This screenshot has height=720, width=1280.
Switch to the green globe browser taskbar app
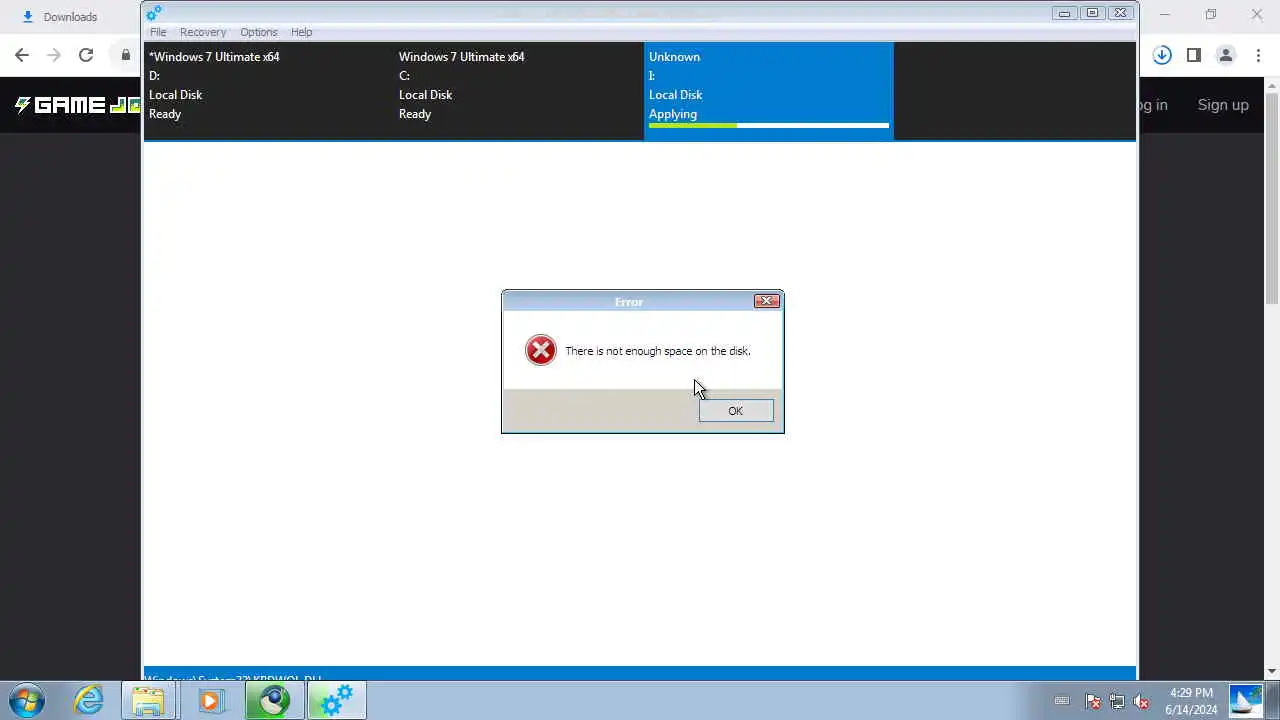pyautogui.click(x=274, y=700)
